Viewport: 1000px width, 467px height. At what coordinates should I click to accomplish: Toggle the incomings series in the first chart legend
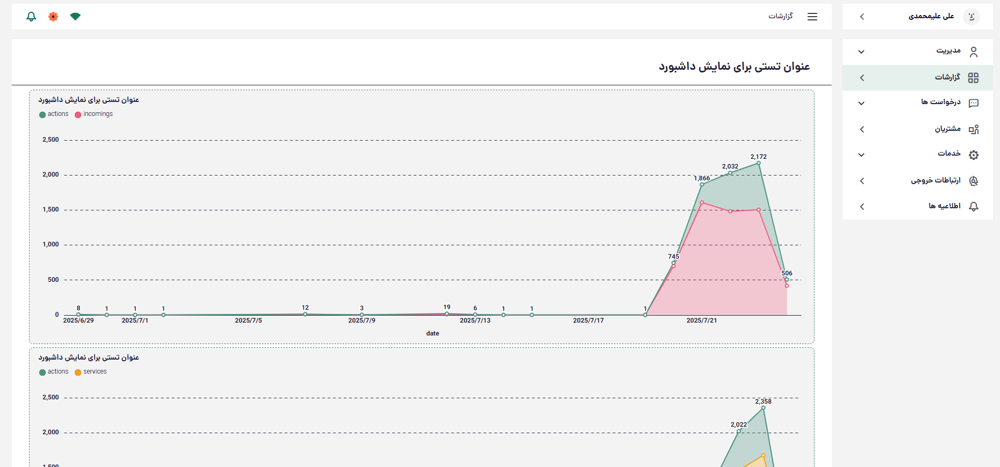click(97, 114)
